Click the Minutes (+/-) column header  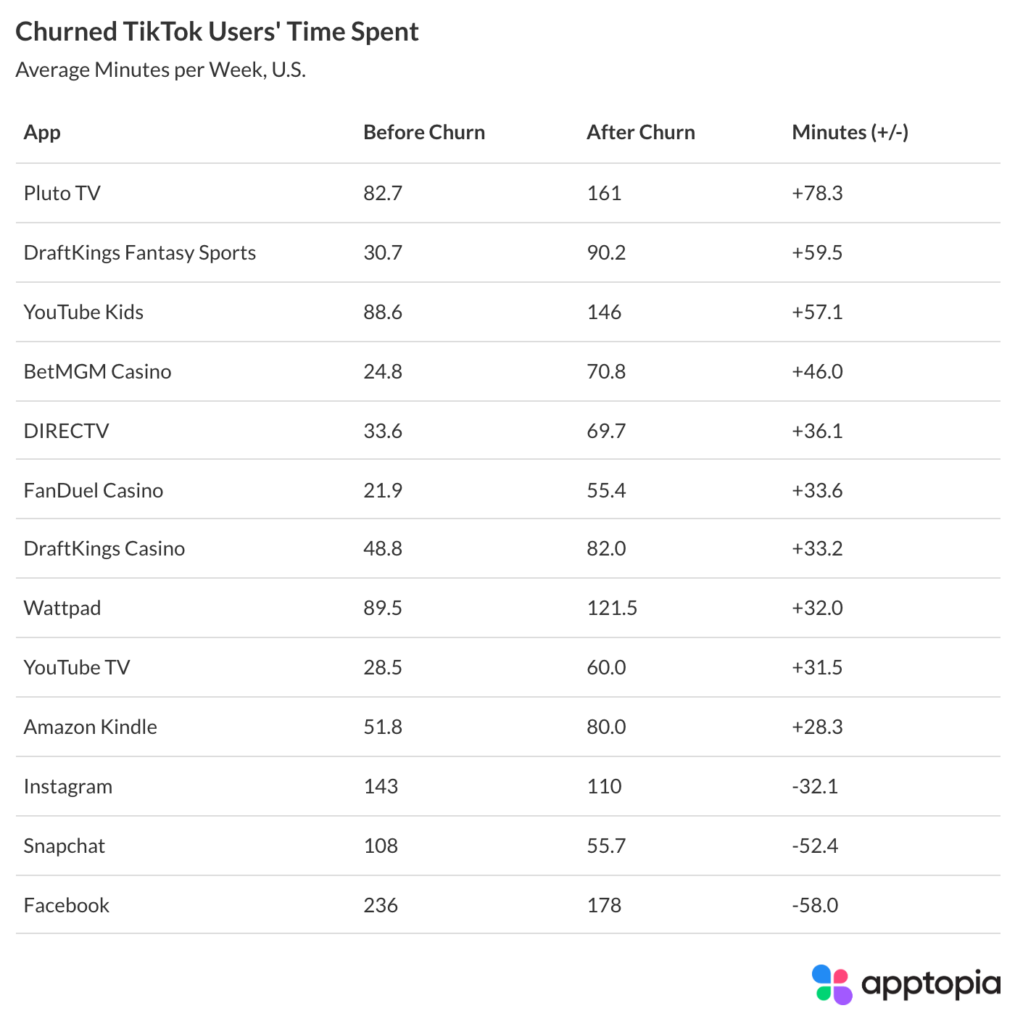(850, 133)
